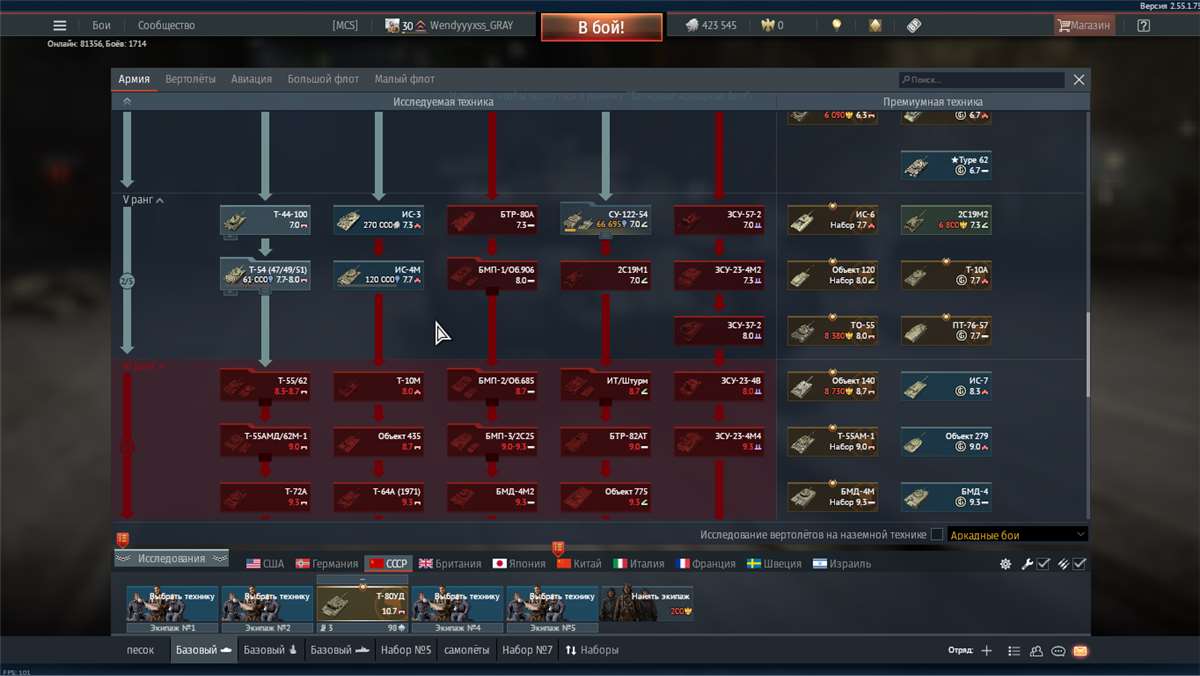Open the contacts people icon
1200x676 pixels.
[1036, 651]
